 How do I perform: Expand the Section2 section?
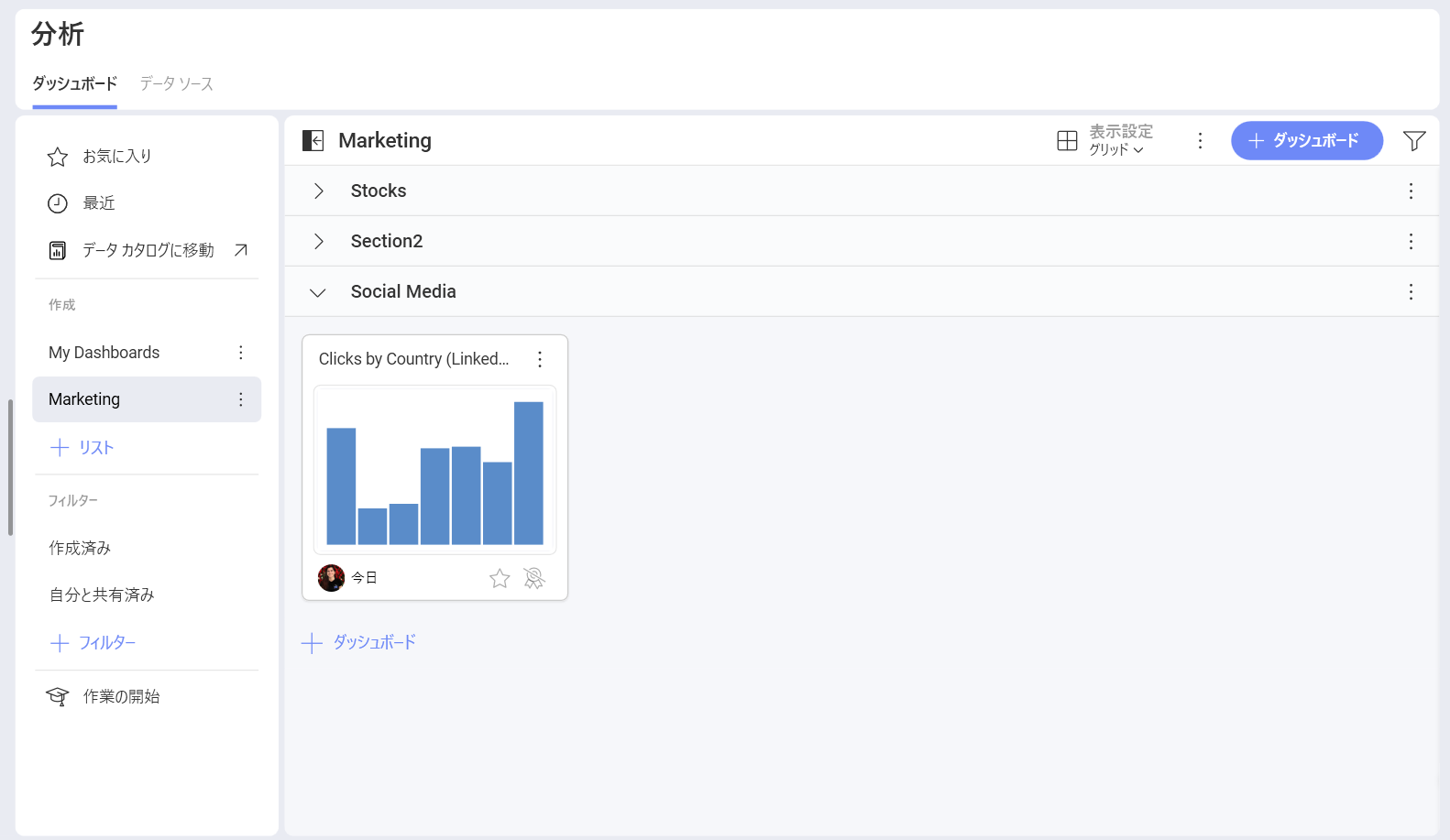click(x=319, y=241)
